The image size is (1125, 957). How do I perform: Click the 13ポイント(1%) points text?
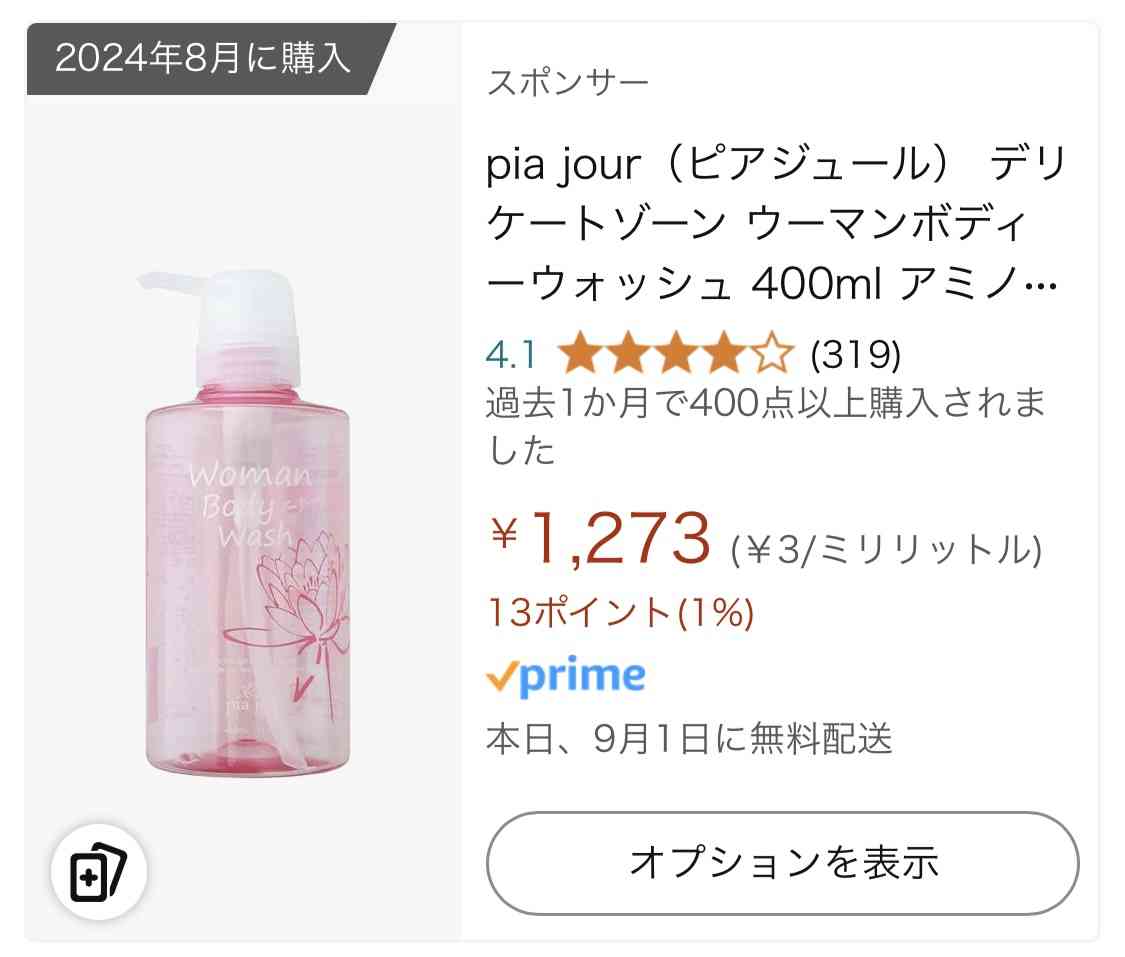pyautogui.click(x=621, y=613)
